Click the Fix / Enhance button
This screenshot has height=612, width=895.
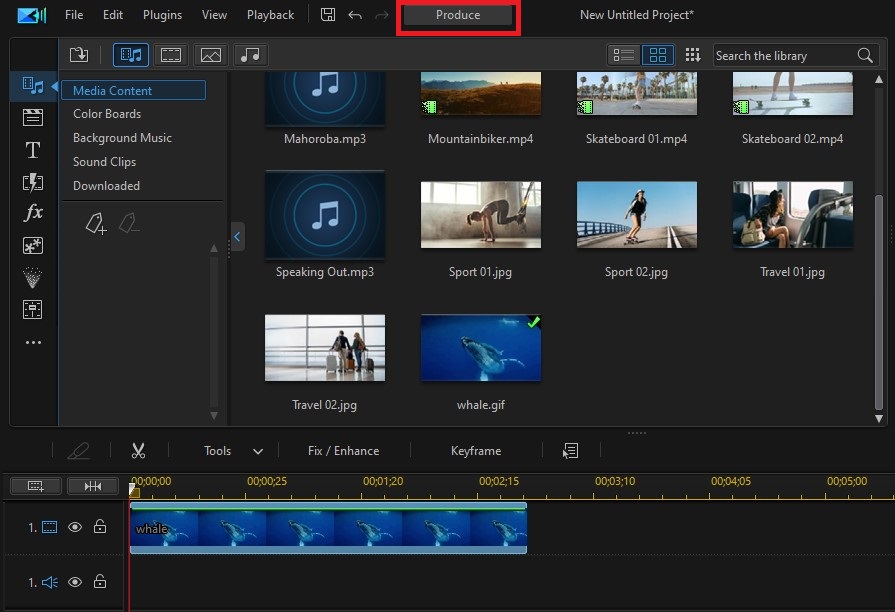click(343, 451)
